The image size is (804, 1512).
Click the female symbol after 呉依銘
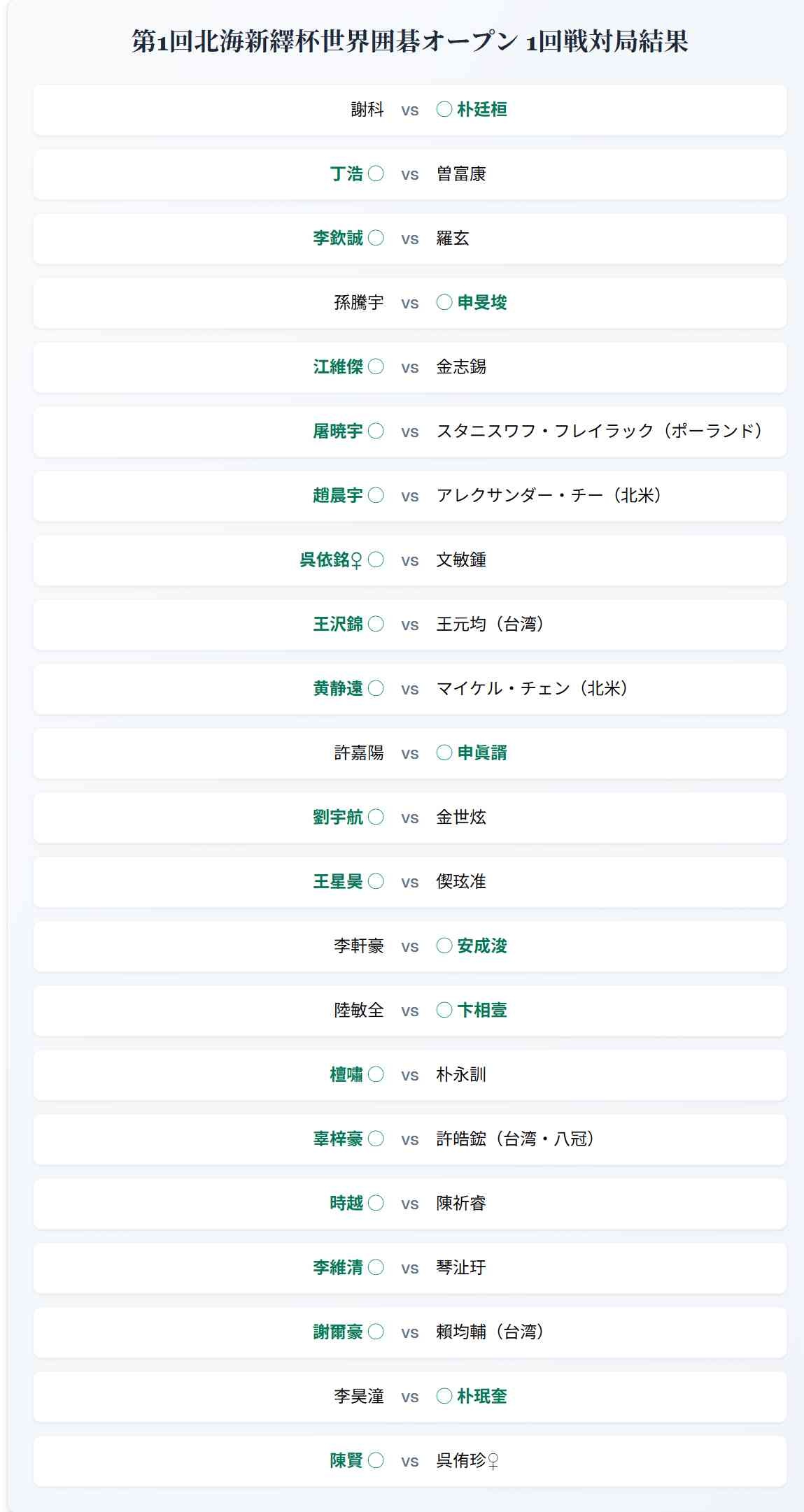pyautogui.click(x=356, y=560)
